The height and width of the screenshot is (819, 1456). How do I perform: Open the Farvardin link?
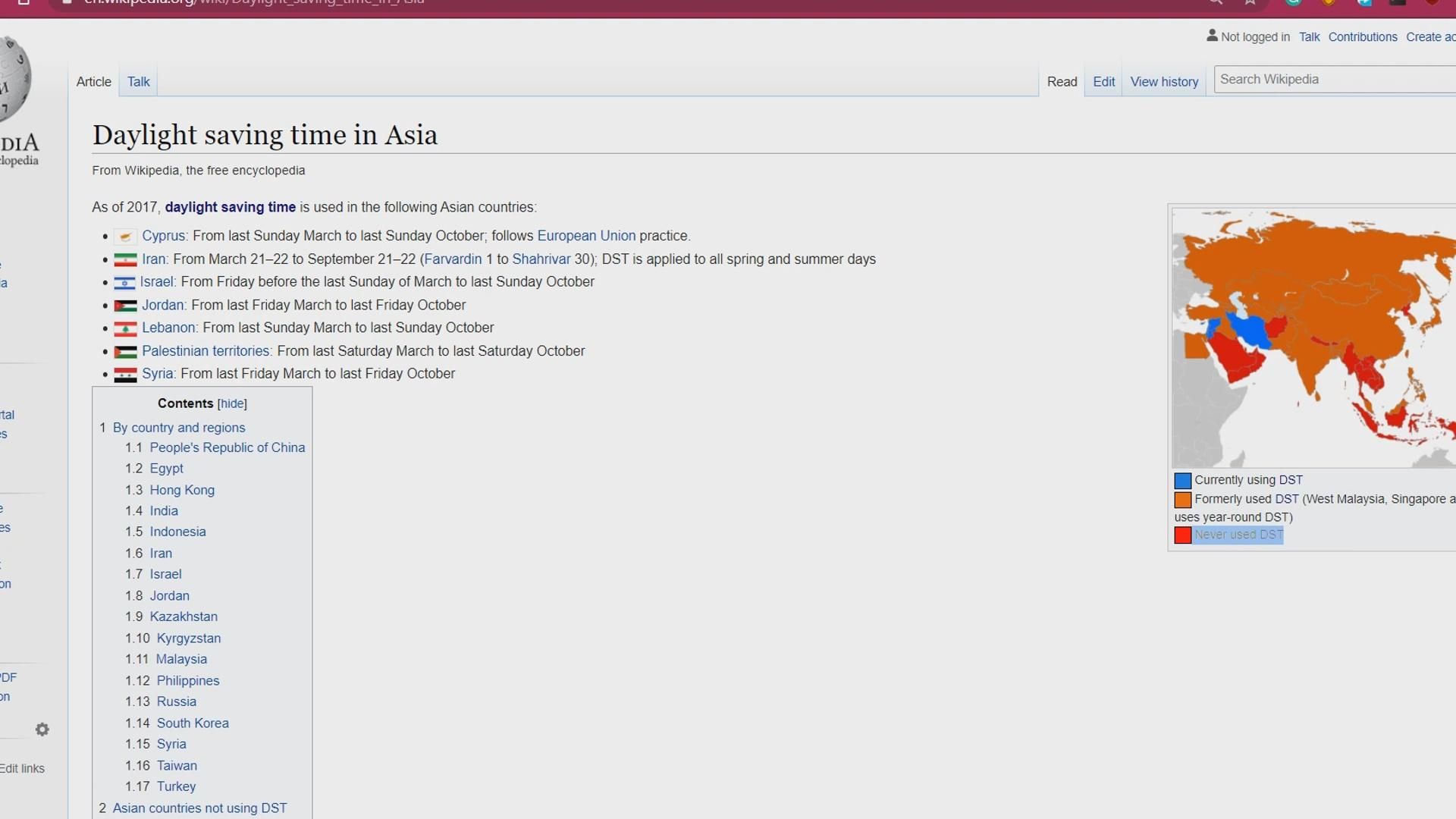(453, 259)
